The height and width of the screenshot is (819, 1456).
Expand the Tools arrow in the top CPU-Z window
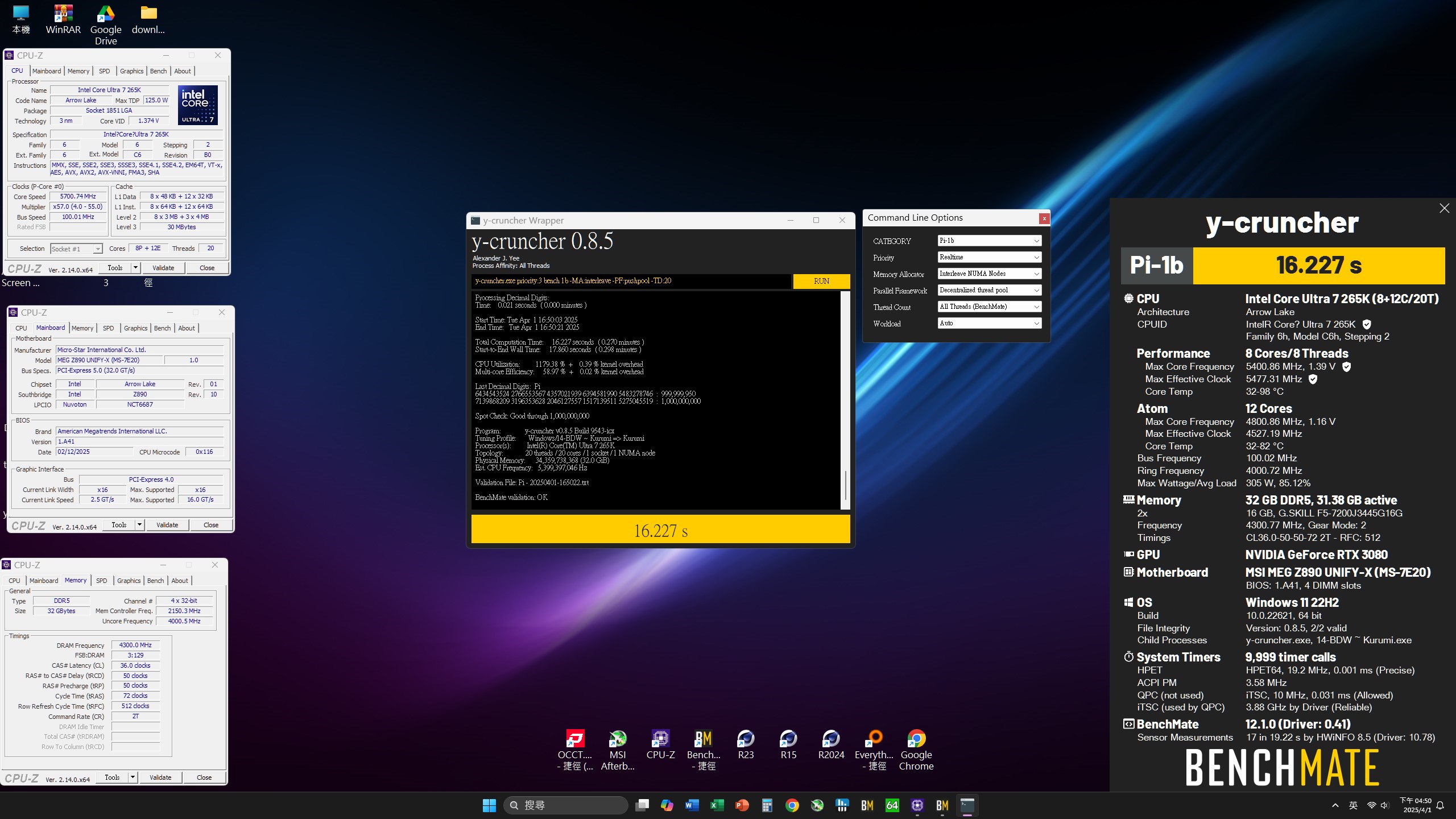coord(135,268)
